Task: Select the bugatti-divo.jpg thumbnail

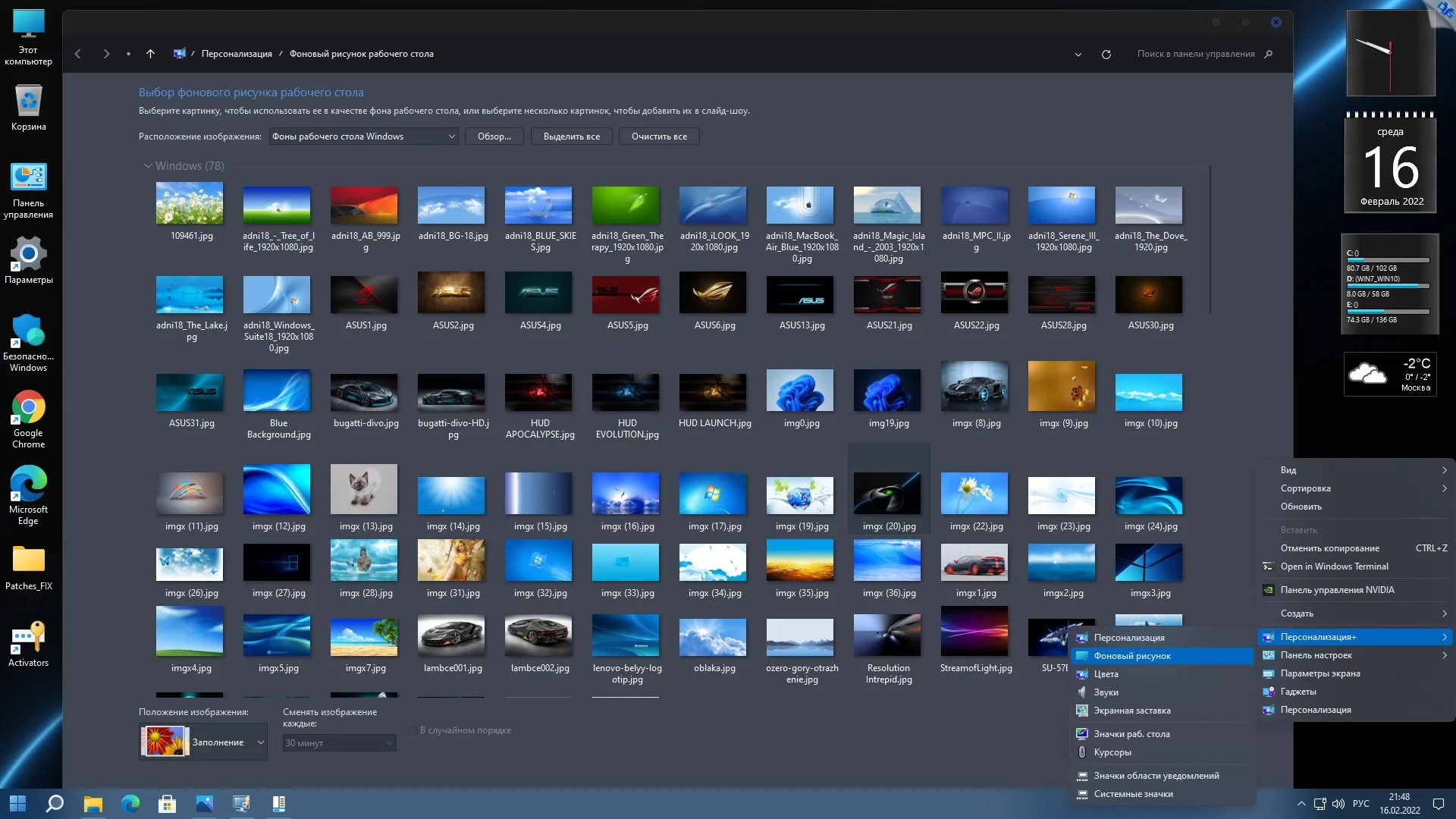Action: (365, 393)
